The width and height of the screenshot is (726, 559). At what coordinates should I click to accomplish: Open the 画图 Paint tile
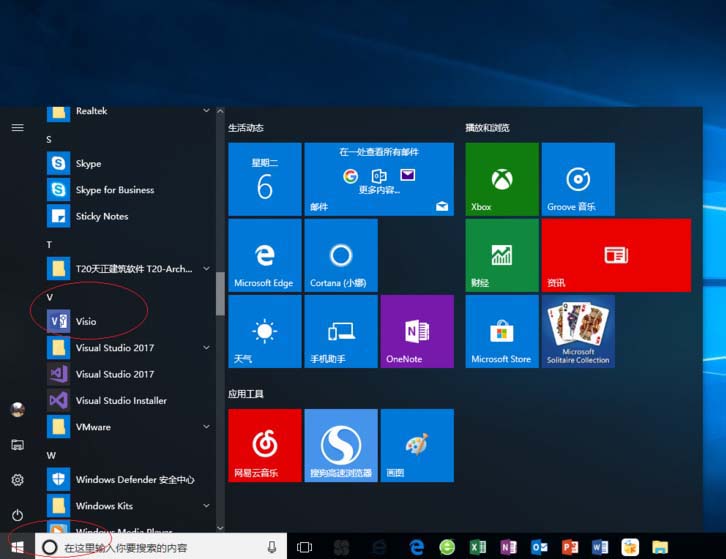point(417,446)
